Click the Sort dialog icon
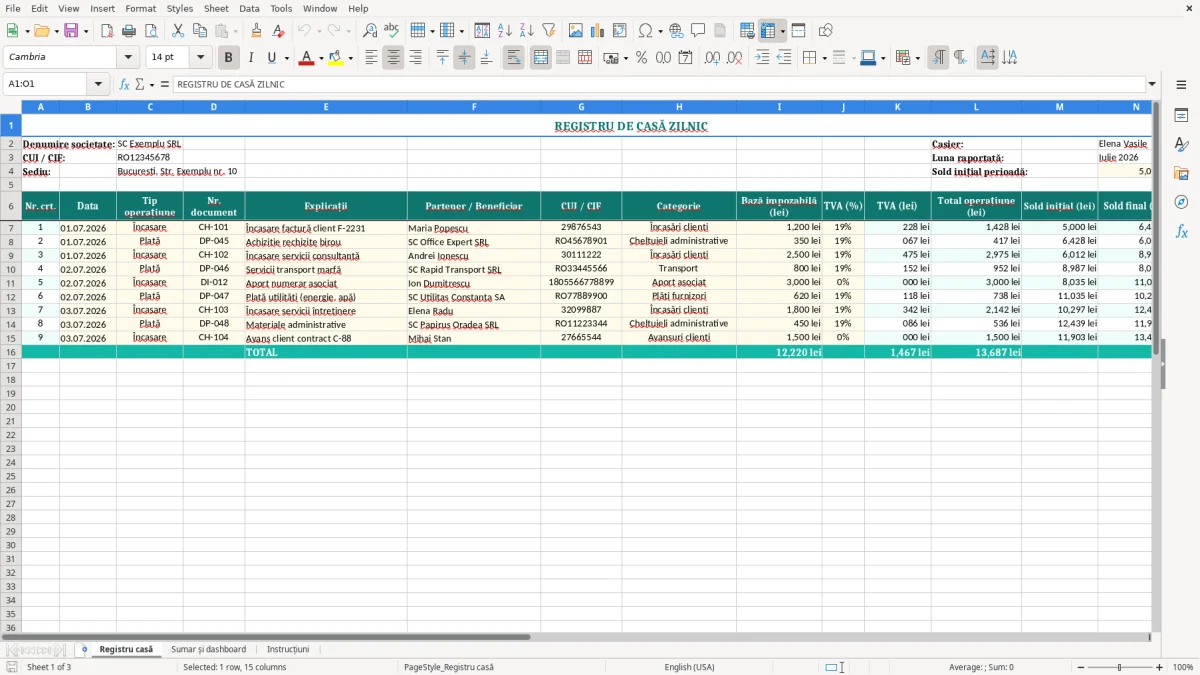 coord(482,31)
